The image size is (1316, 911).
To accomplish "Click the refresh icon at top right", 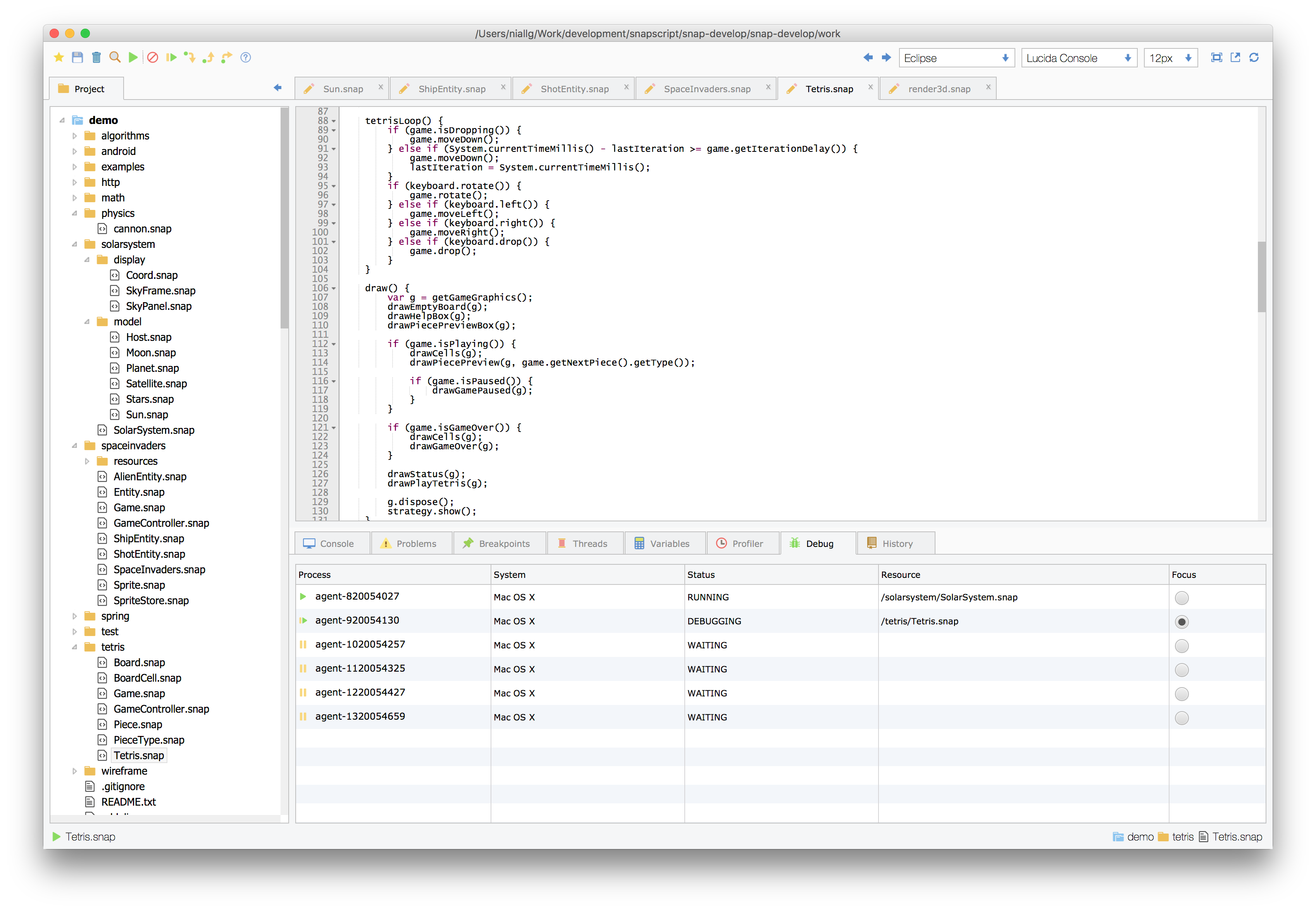I will tap(1254, 58).
